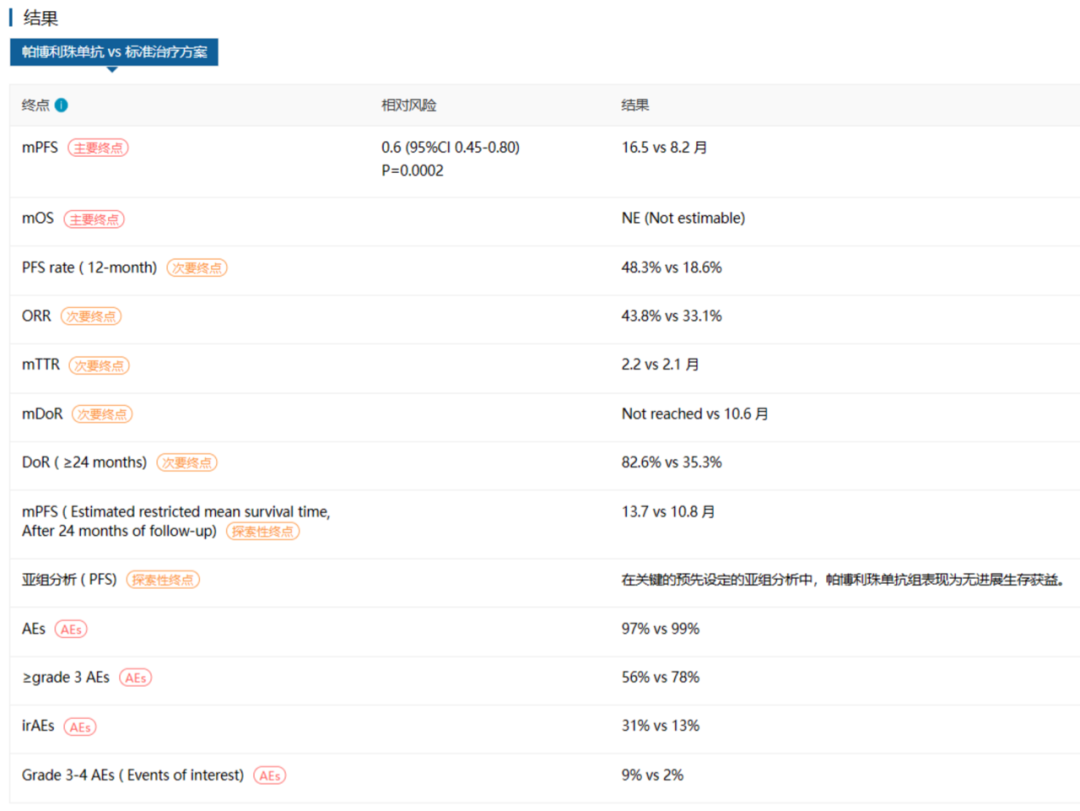Click the mPFS hazard ratio 0.6 value
1080x811 pixels.
pyautogui.click(x=450, y=147)
